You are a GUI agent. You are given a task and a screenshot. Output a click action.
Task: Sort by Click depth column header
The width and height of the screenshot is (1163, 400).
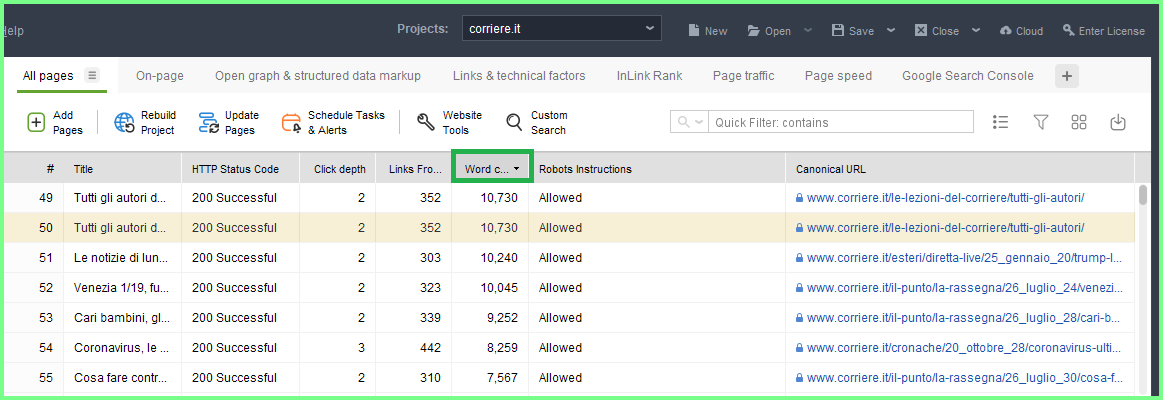(x=337, y=169)
